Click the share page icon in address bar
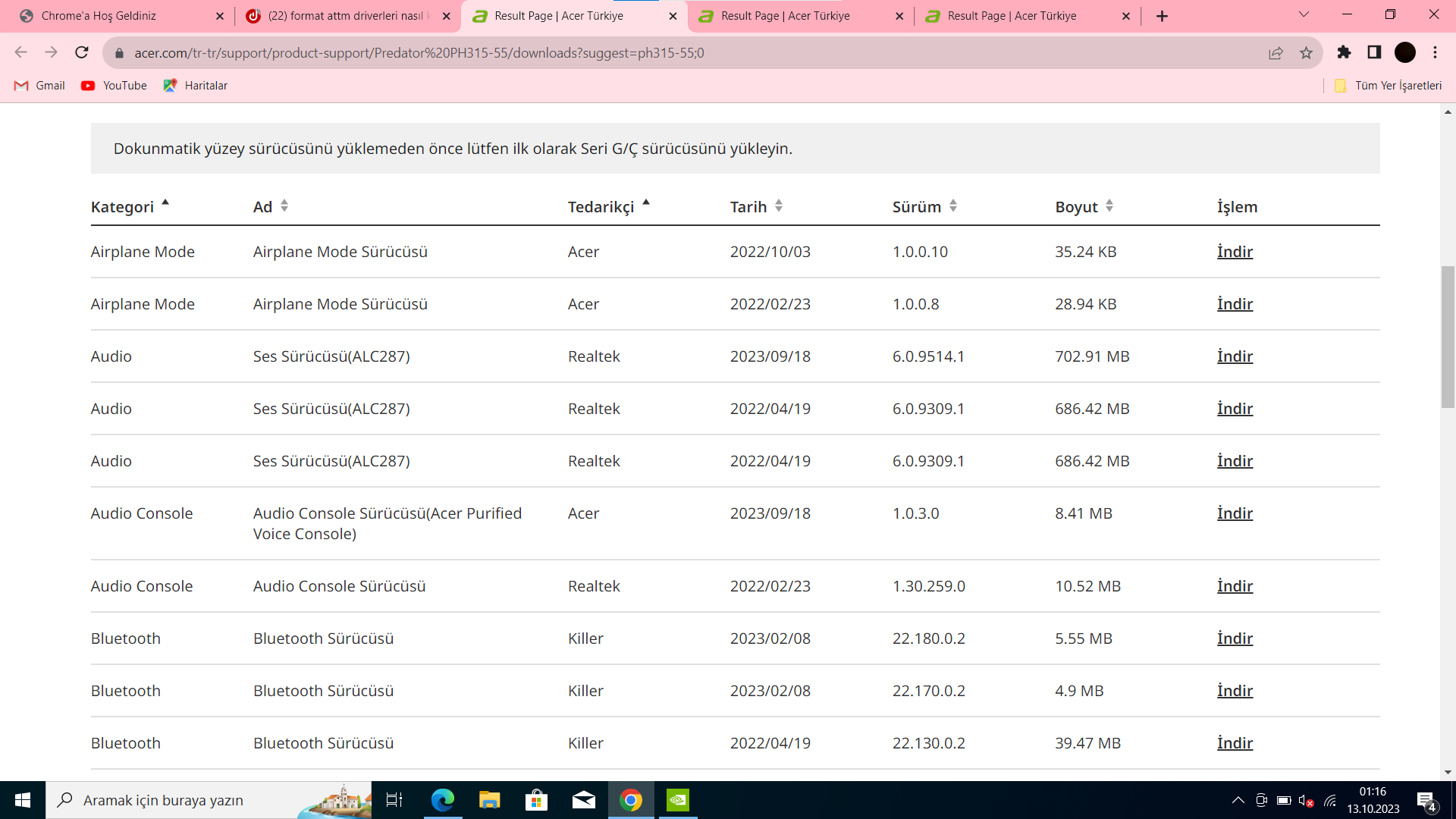Image resolution: width=1456 pixels, height=819 pixels. pyautogui.click(x=1276, y=52)
